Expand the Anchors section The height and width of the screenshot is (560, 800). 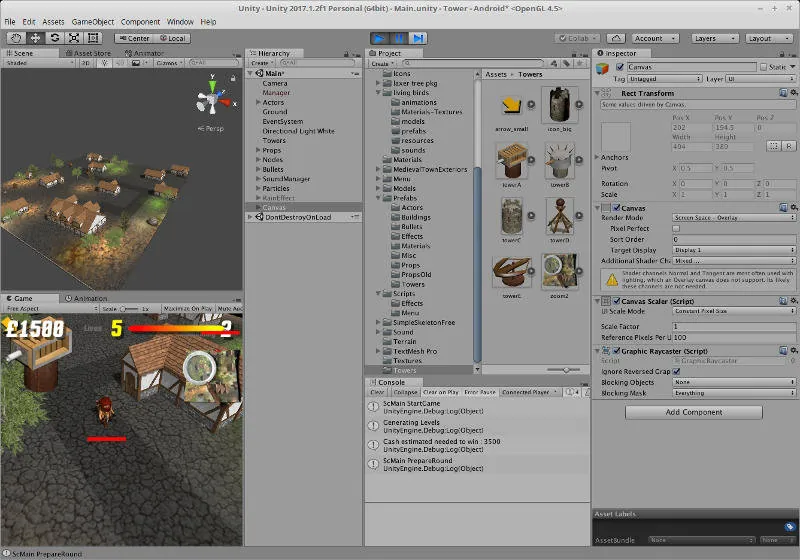[597, 157]
